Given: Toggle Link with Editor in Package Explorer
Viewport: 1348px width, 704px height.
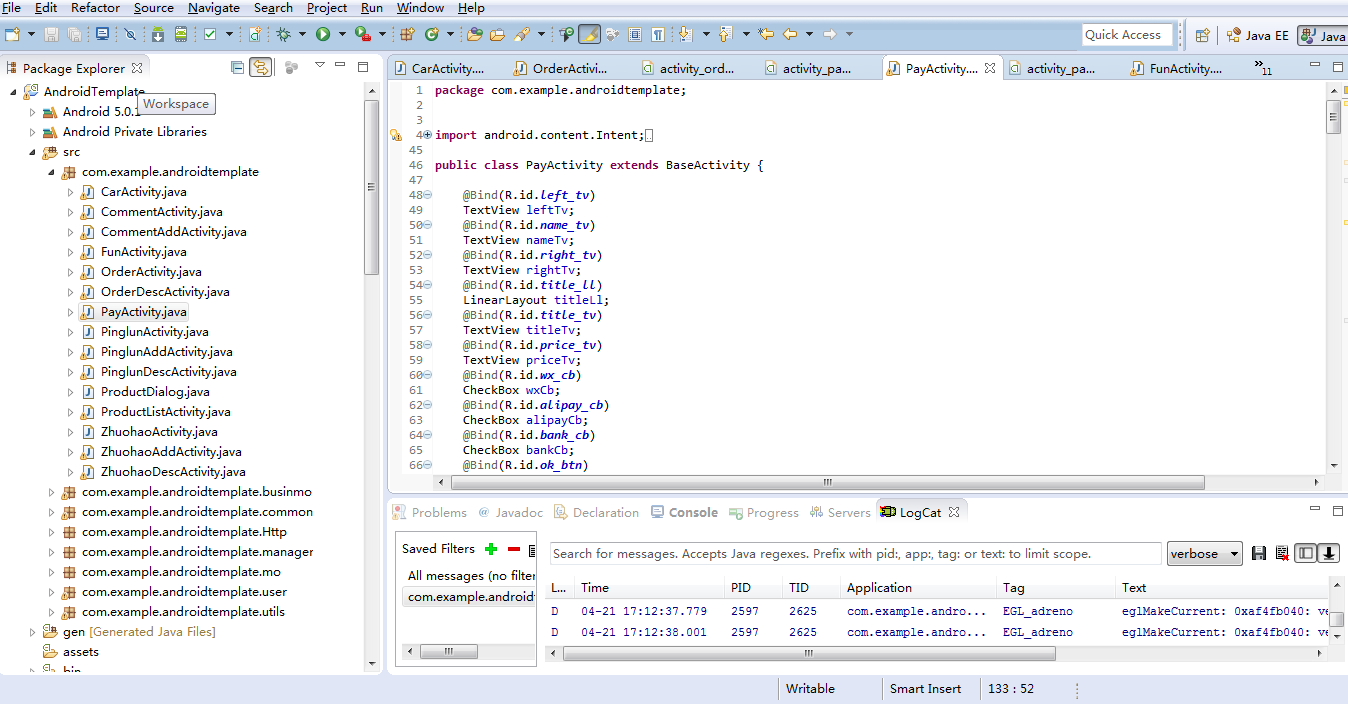Looking at the screenshot, I should [260, 68].
